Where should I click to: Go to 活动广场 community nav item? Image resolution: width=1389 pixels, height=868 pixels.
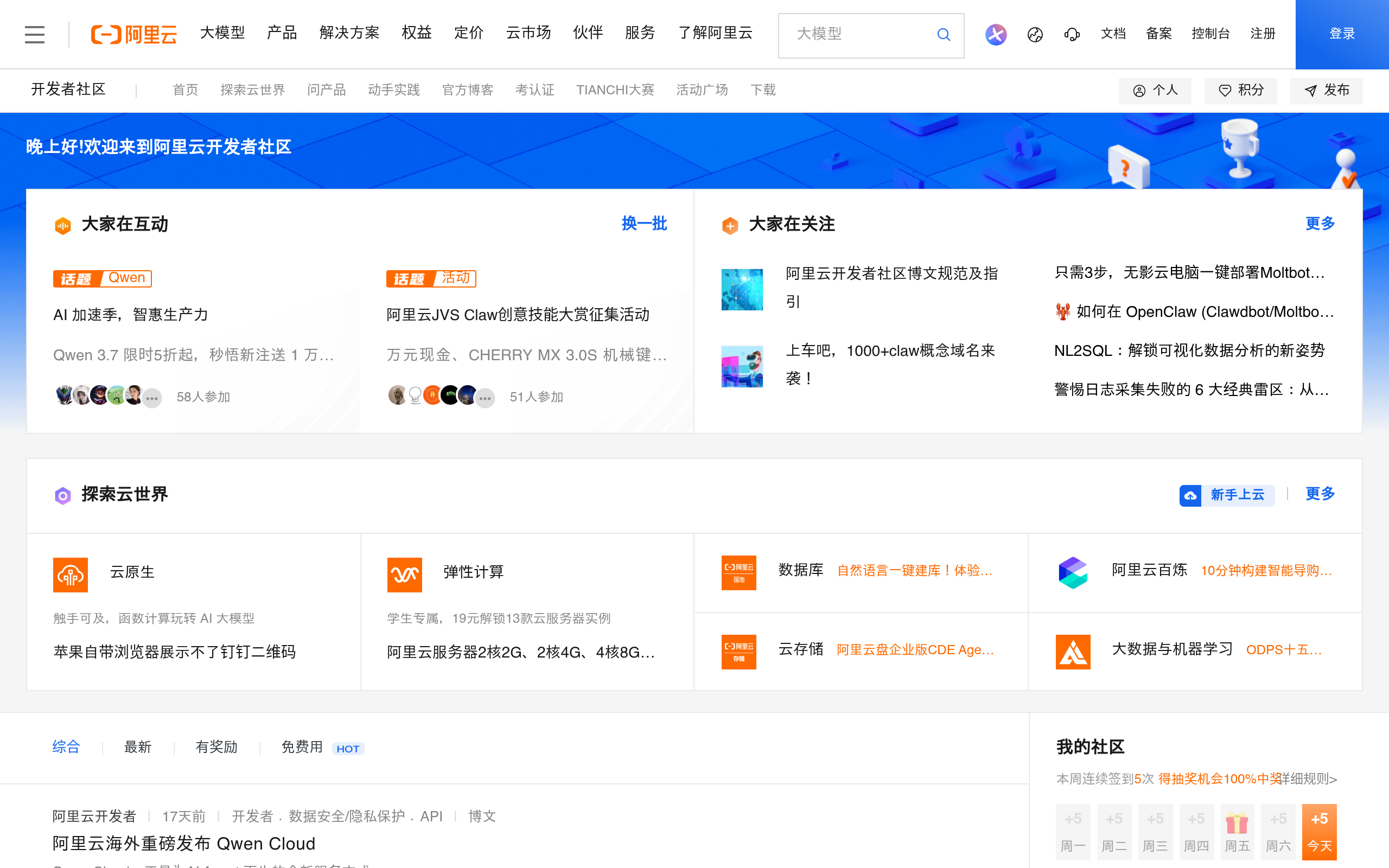[702, 90]
